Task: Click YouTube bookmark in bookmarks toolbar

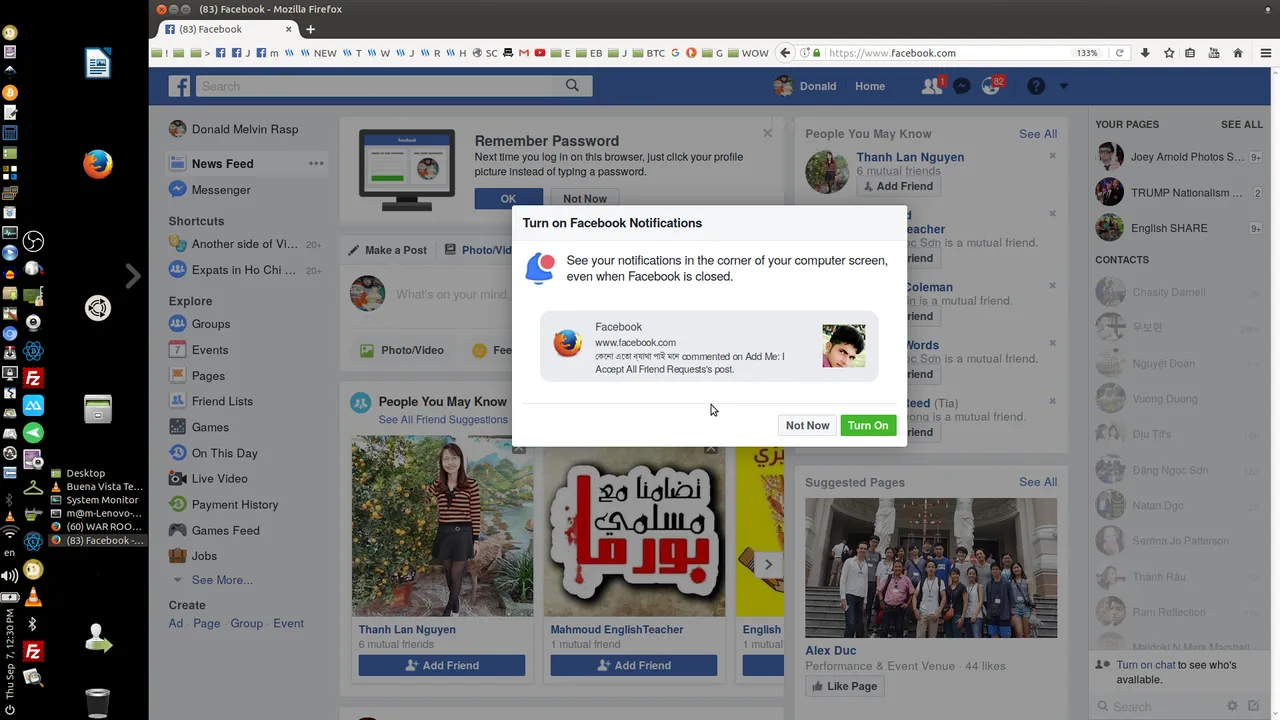Action: [x=540, y=53]
